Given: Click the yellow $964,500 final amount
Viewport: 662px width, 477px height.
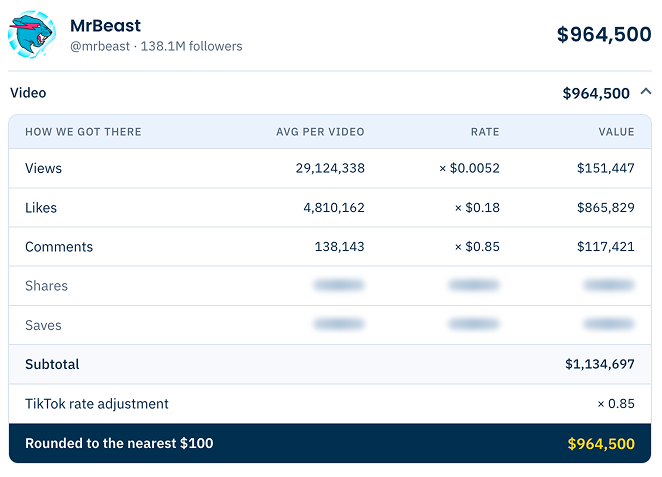Looking at the screenshot, I should (601, 444).
